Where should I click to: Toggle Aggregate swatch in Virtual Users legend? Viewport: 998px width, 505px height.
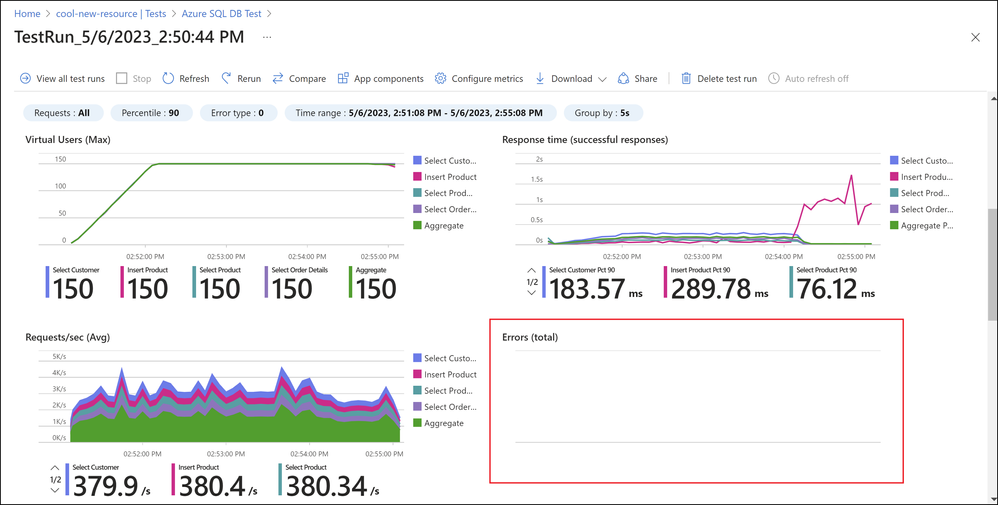418,225
